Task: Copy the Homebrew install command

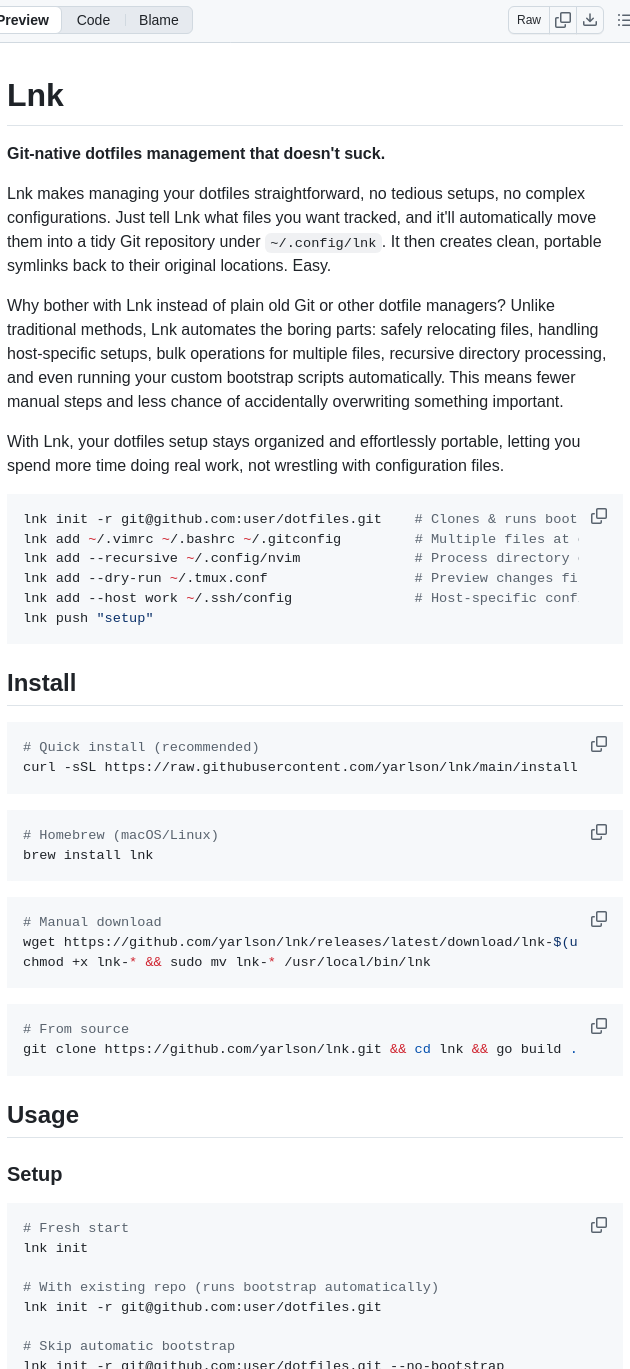Action: pos(599,832)
